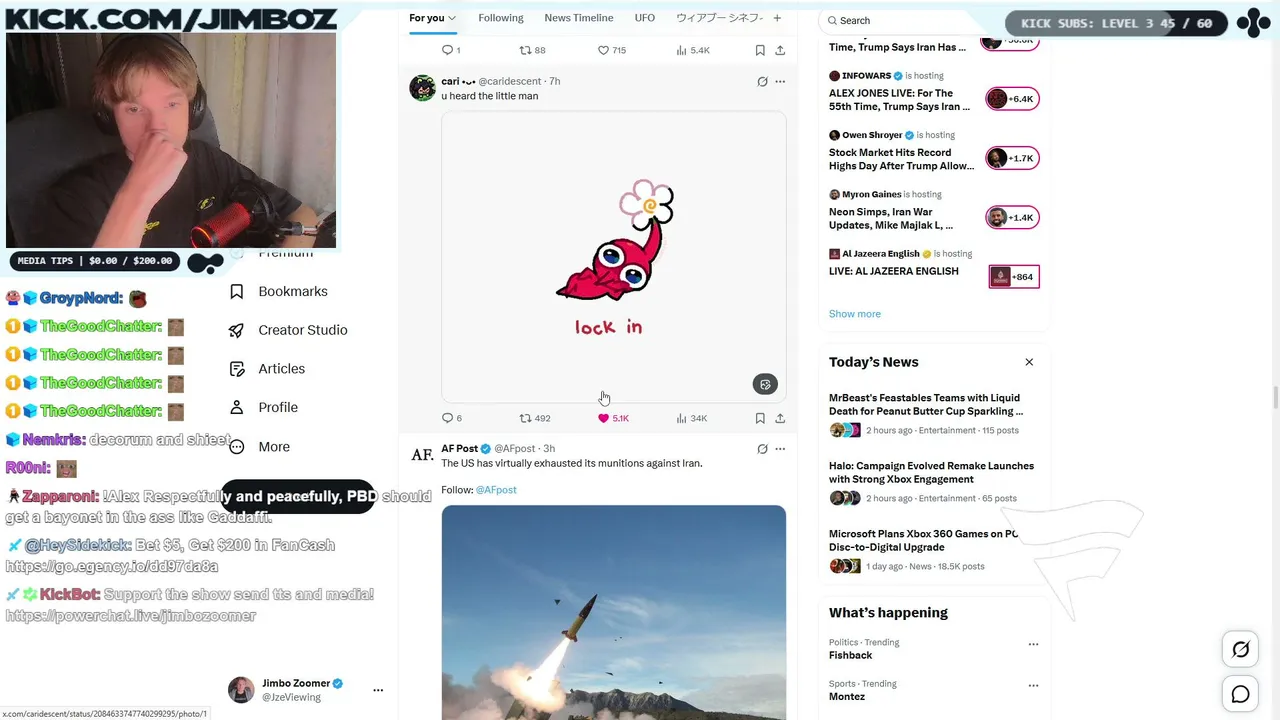
Task: Open more options for the Fishback trend
Action: click(1033, 644)
